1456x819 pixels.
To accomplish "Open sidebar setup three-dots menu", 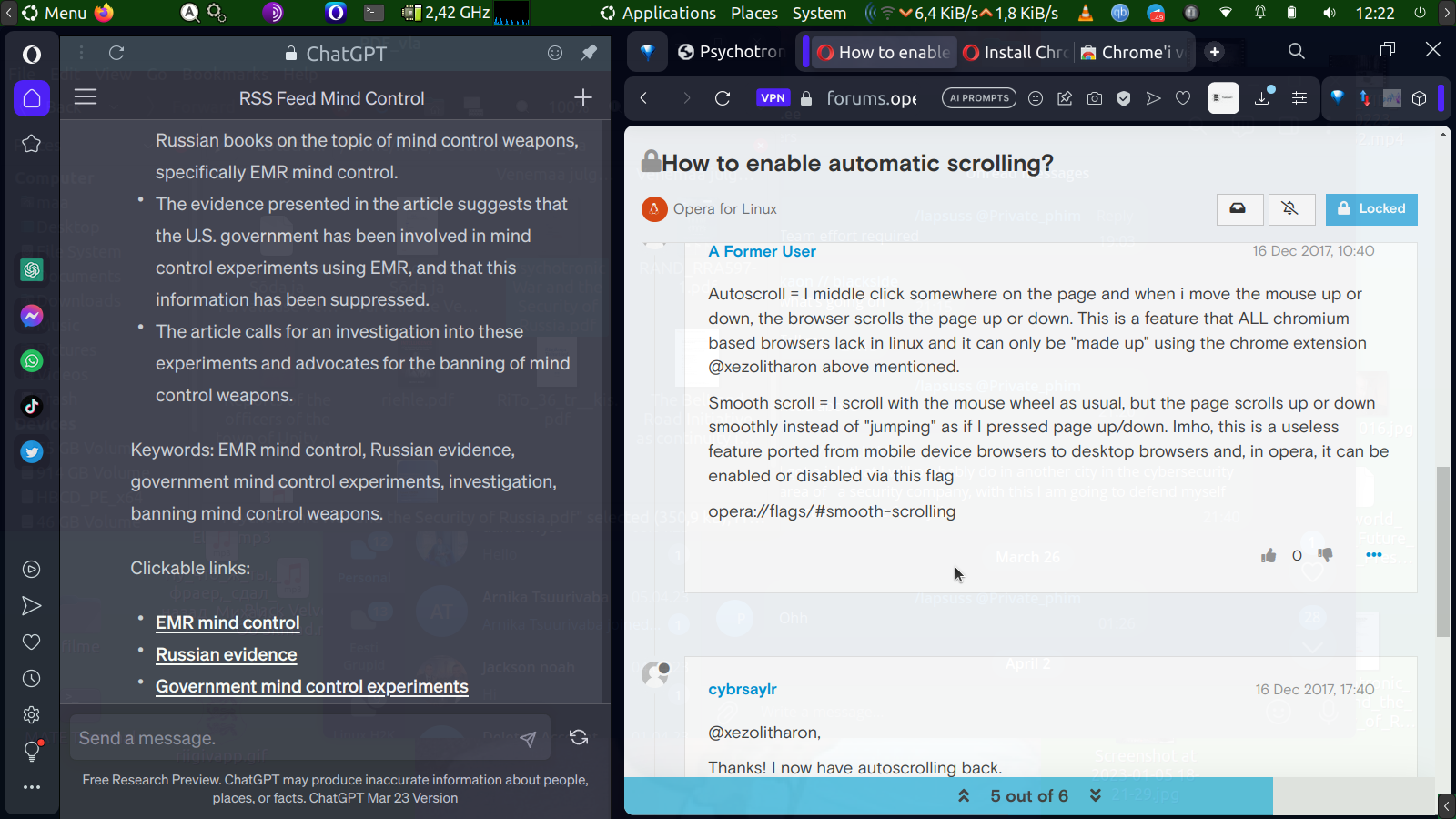I will coord(32,787).
